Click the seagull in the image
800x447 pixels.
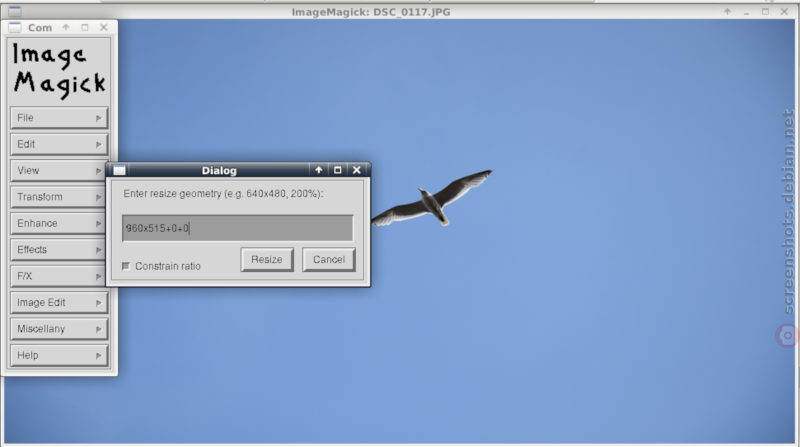(x=432, y=199)
